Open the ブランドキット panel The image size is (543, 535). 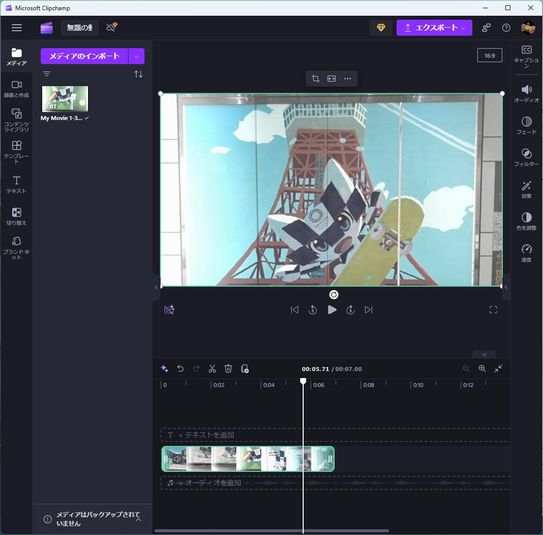pos(16,248)
